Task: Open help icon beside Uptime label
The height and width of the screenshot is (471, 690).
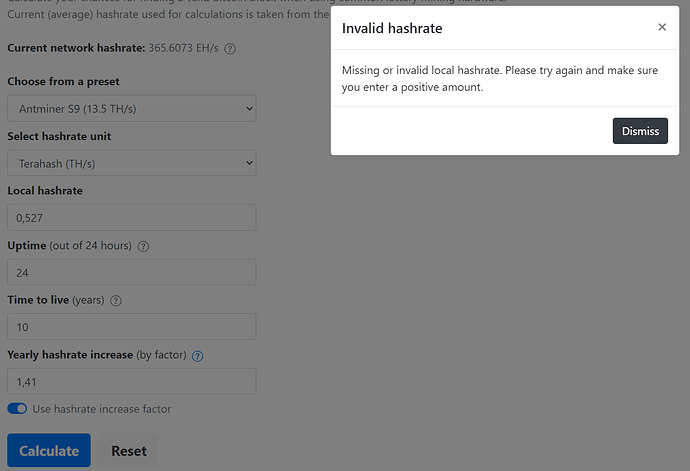Action: click(143, 246)
